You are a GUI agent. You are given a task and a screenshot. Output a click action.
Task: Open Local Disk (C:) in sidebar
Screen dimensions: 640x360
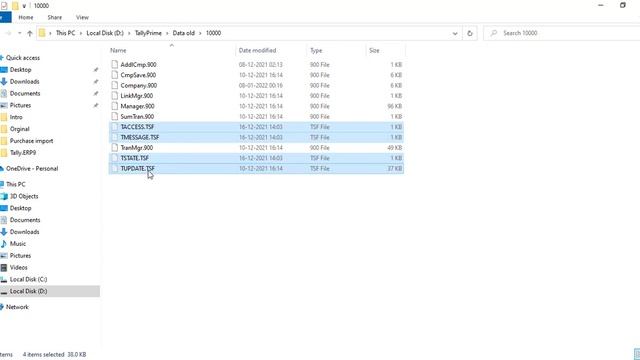coord(28,279)
